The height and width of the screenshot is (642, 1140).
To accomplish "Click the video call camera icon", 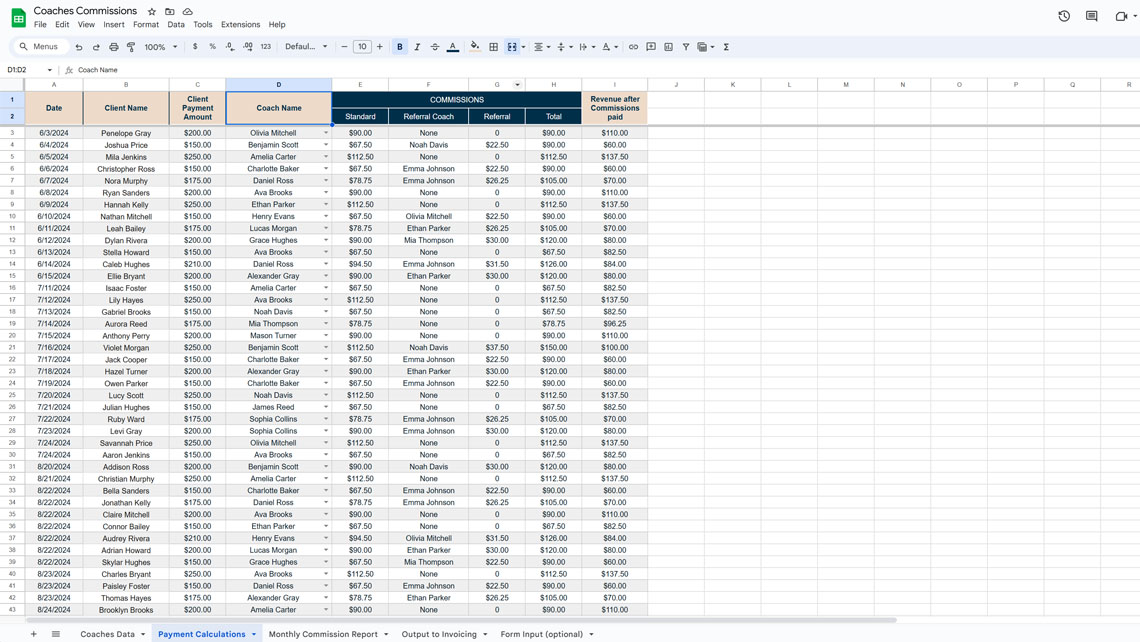I will click(1121, 16).
